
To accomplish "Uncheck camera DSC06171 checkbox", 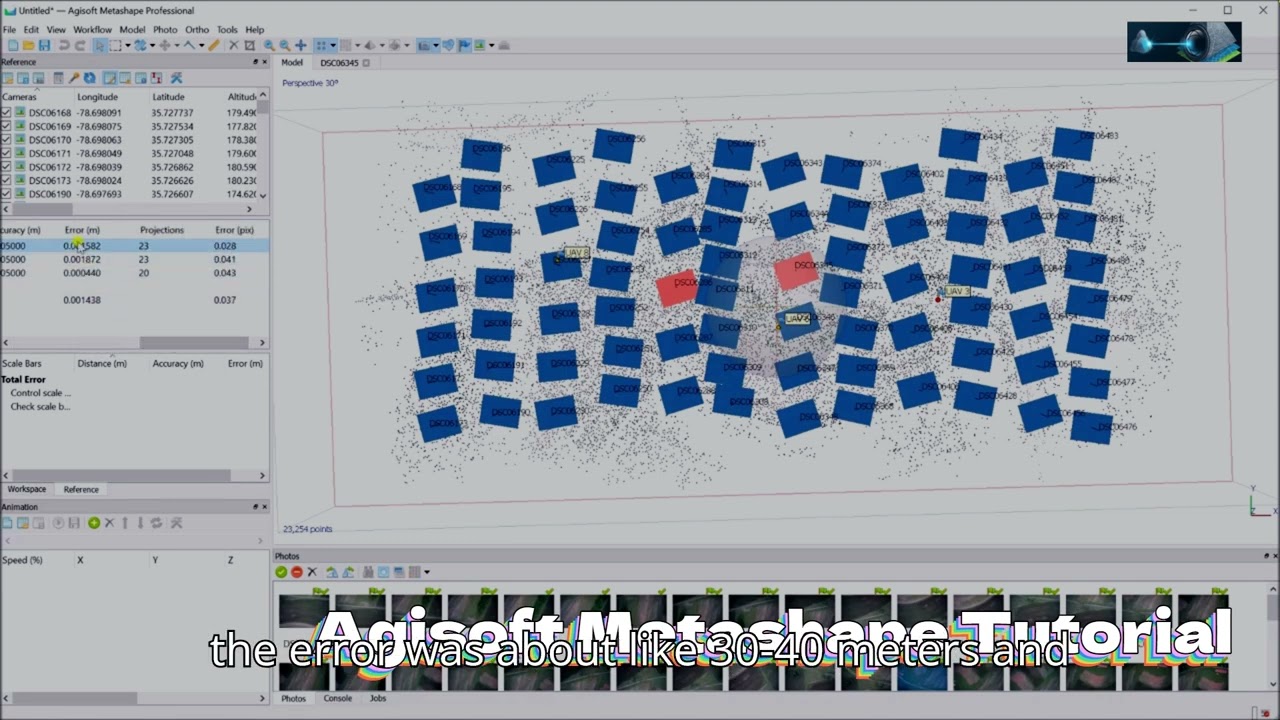I will pos(6,154).
